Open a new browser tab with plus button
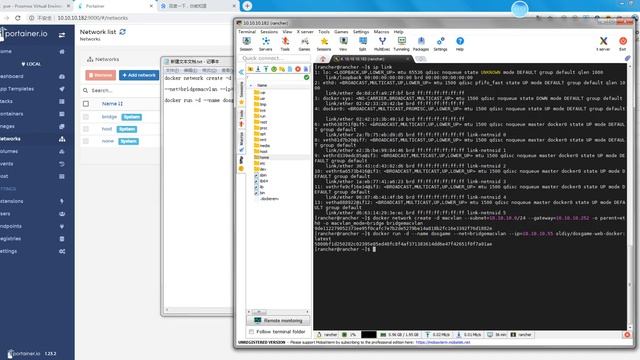 247,6
